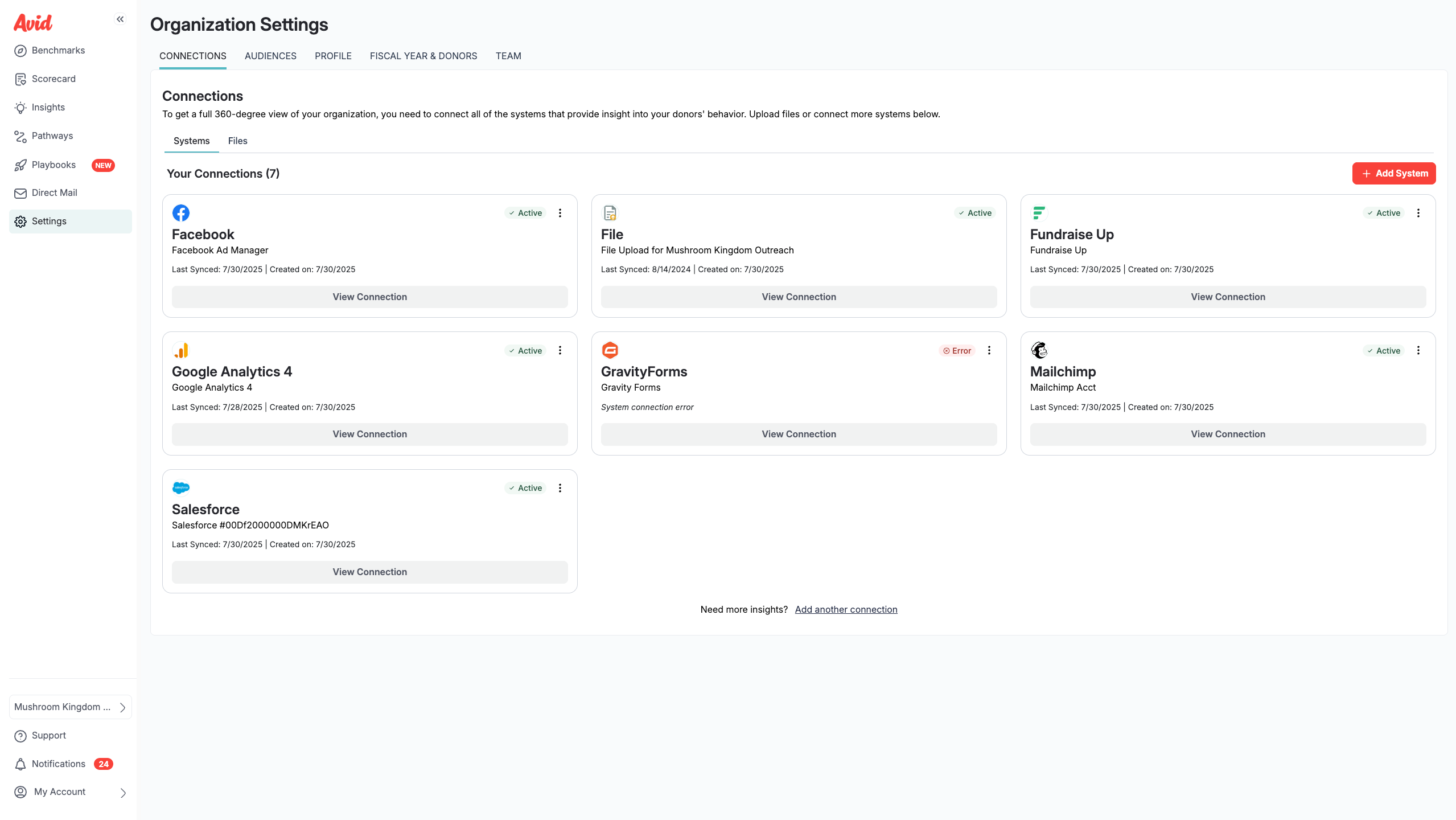
Task: Open Scorecard in sidebar
Action: [x=71, y=79]
